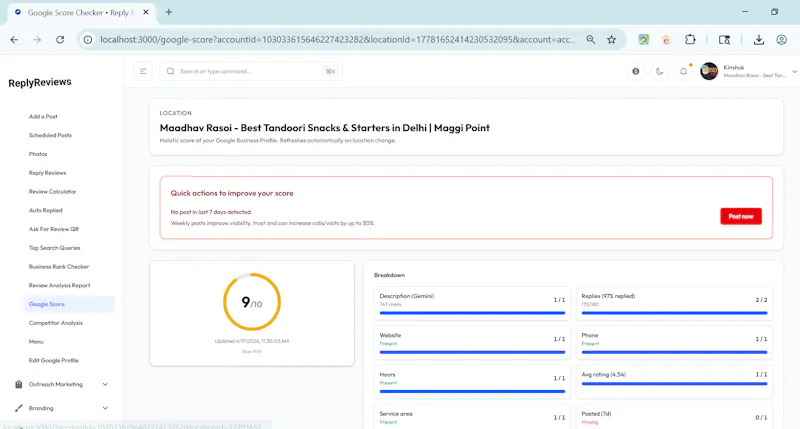
Task: Focus the Search or type command field
Action: pyautogui.click(x=251, y=71)
